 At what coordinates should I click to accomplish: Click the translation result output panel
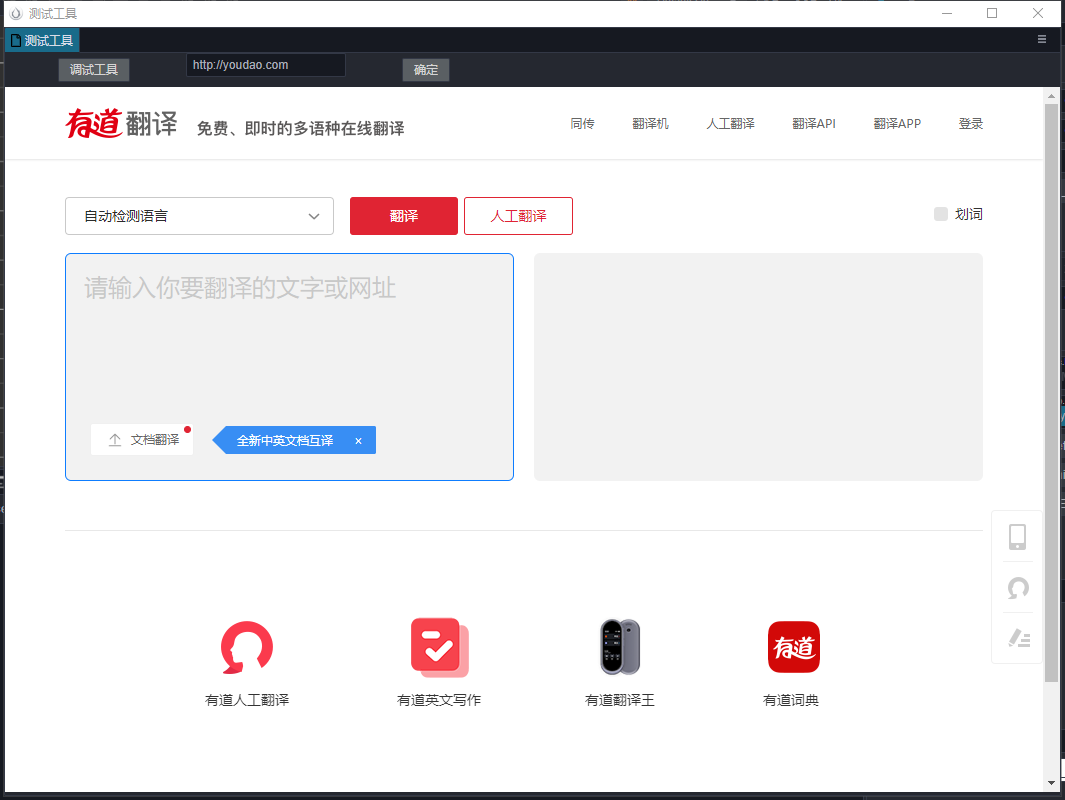758,367
